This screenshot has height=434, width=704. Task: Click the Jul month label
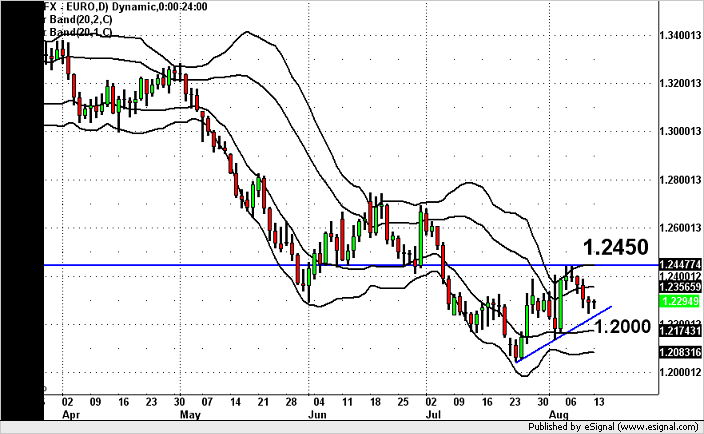point(433,414)
